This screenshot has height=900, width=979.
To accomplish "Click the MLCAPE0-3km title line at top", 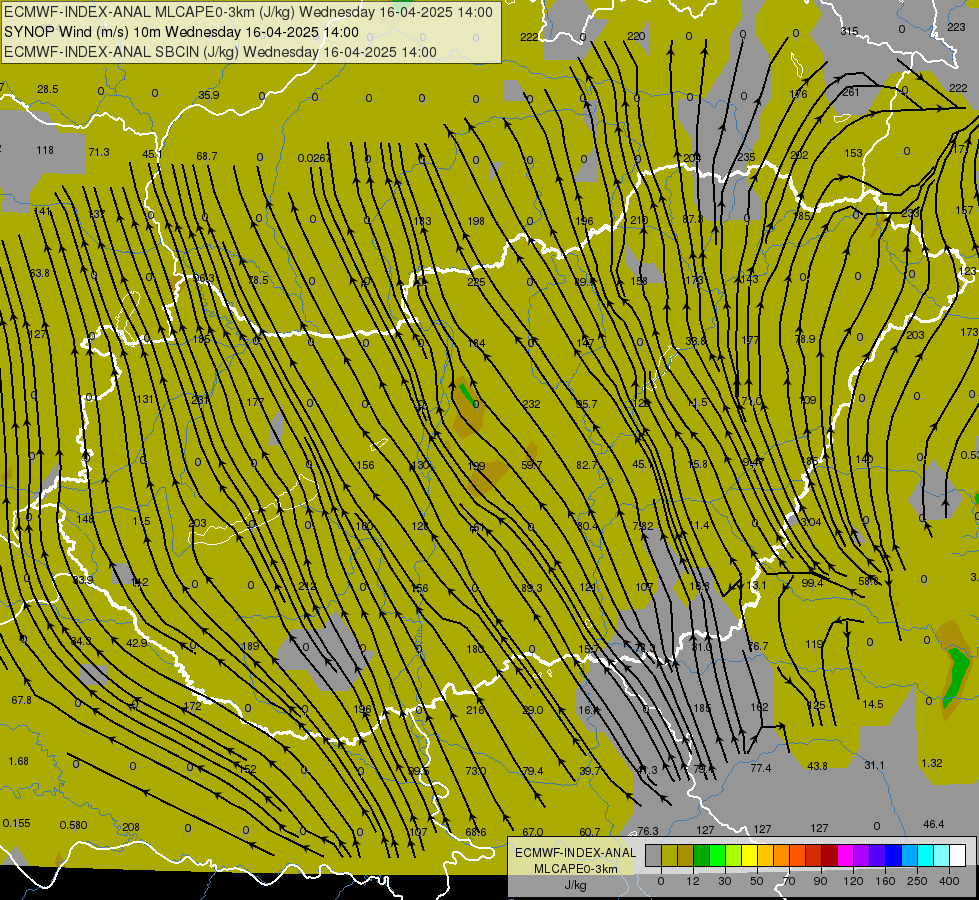I will 248,12.
